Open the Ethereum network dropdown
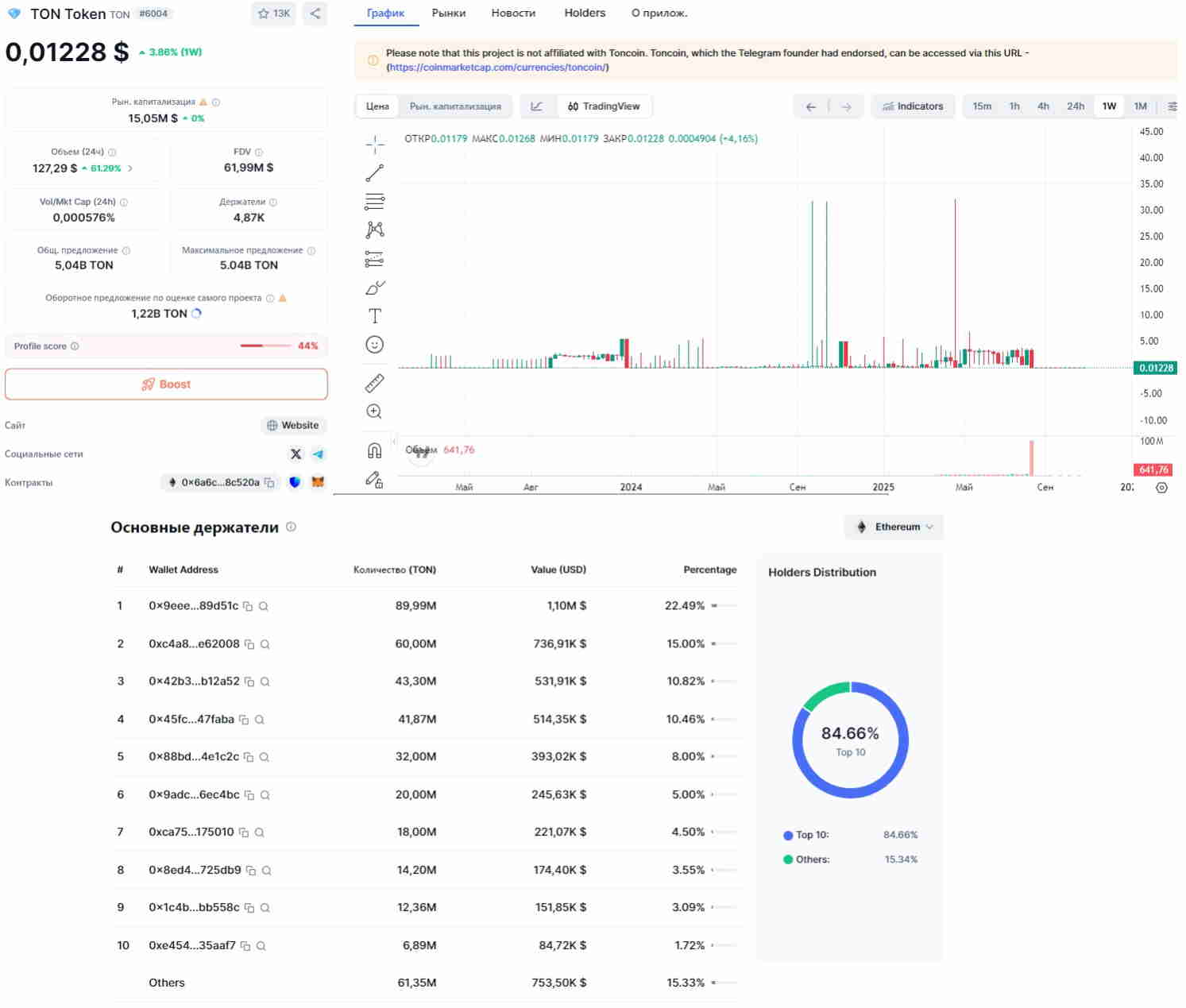 [x=894, y=527]
